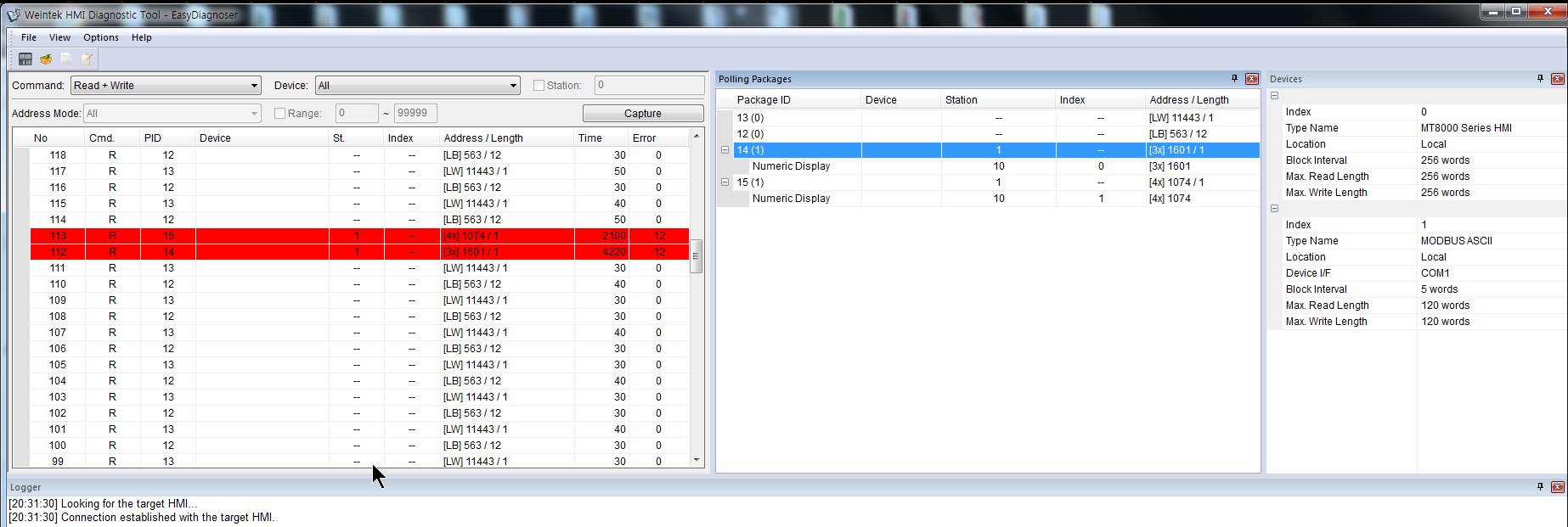Pin the Devices panel
Screen dimensions: 1568x527
coord(1540,79)
